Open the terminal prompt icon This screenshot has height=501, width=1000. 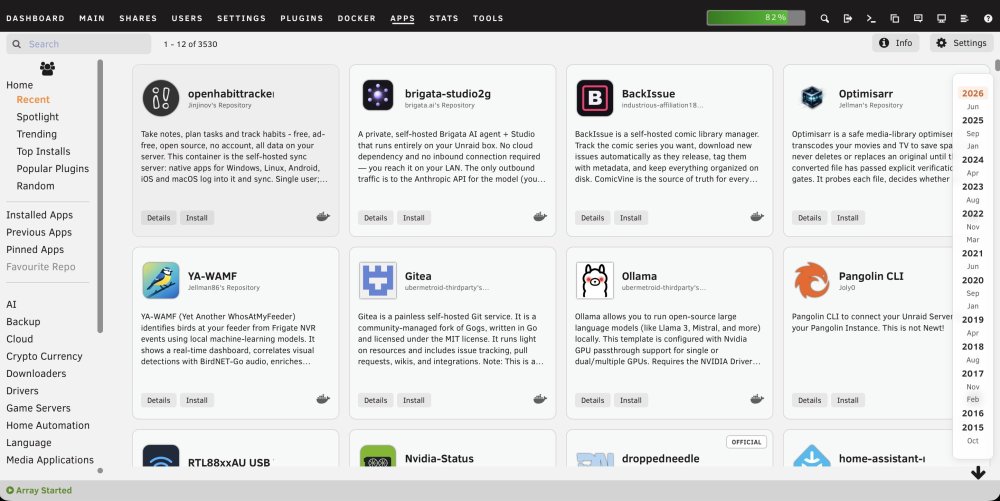click(871, 18)
